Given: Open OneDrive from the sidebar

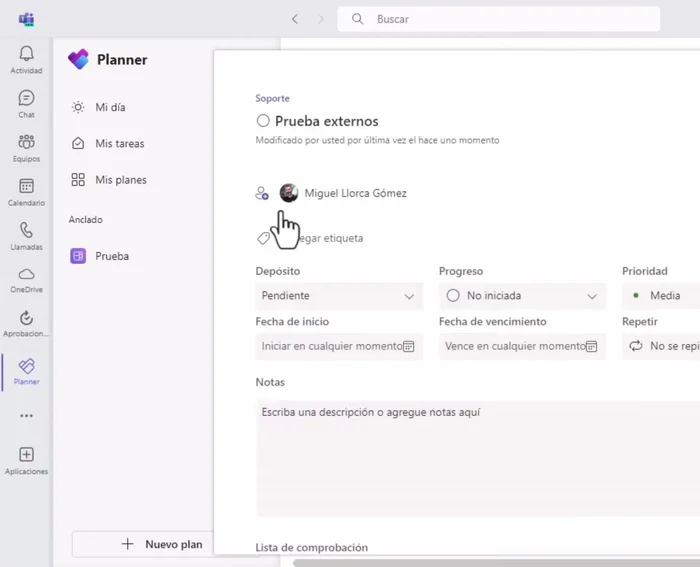Looking at the screenshot, I should 26,279.
